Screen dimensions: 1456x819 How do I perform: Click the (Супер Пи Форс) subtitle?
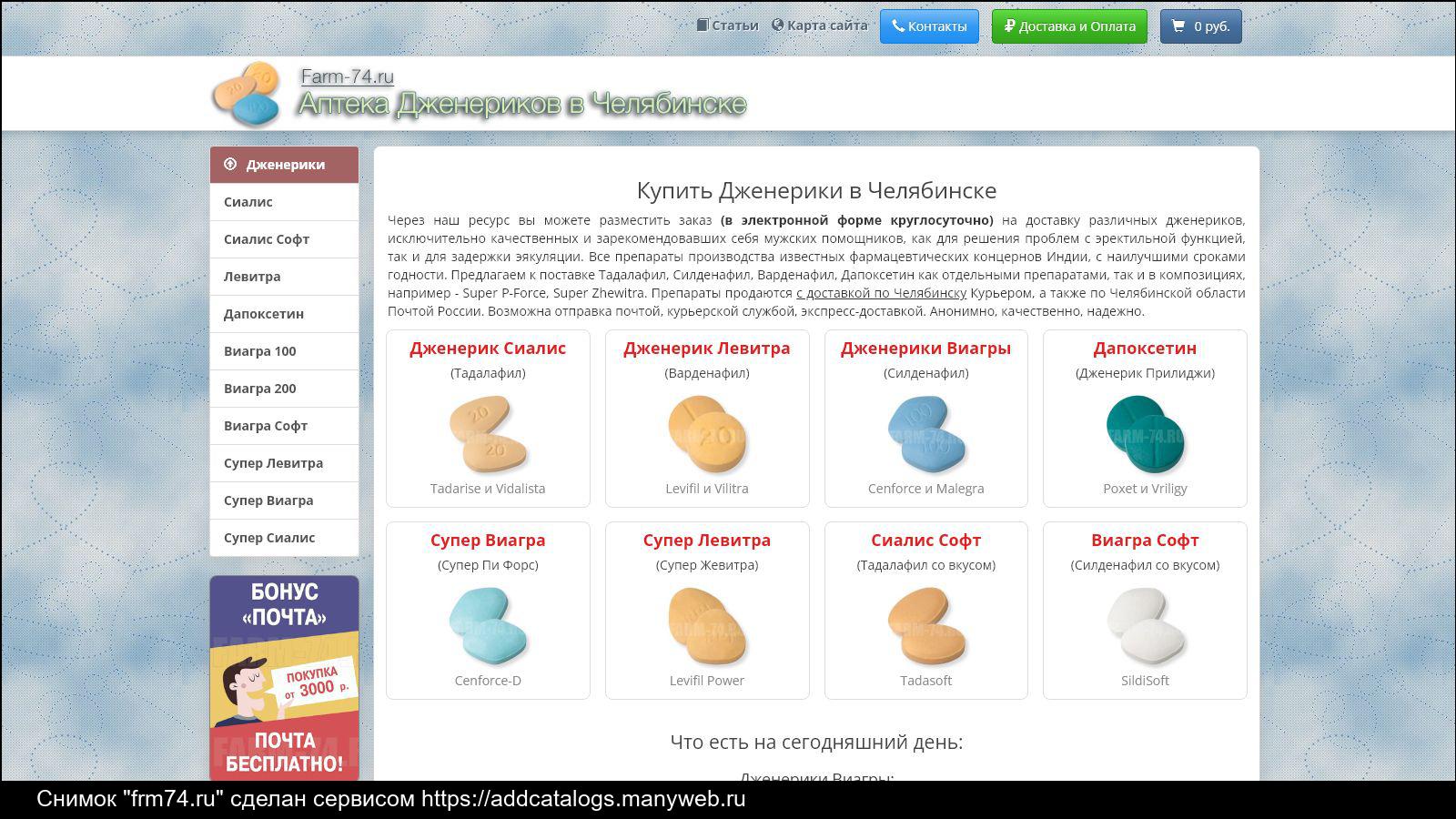coord(488,565)
